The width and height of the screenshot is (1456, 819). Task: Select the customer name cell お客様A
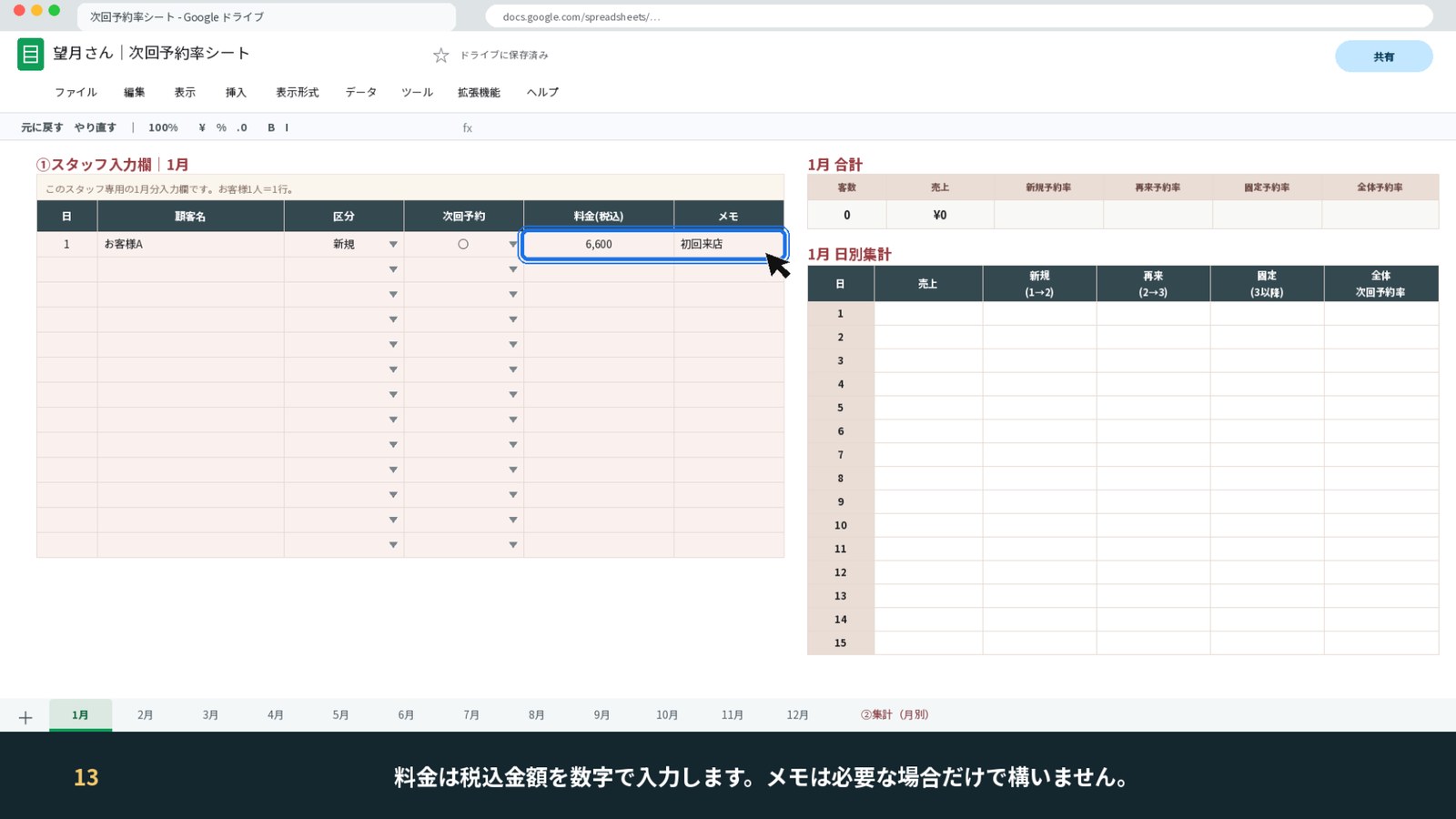pyautogui.click(x=190, y=245)
